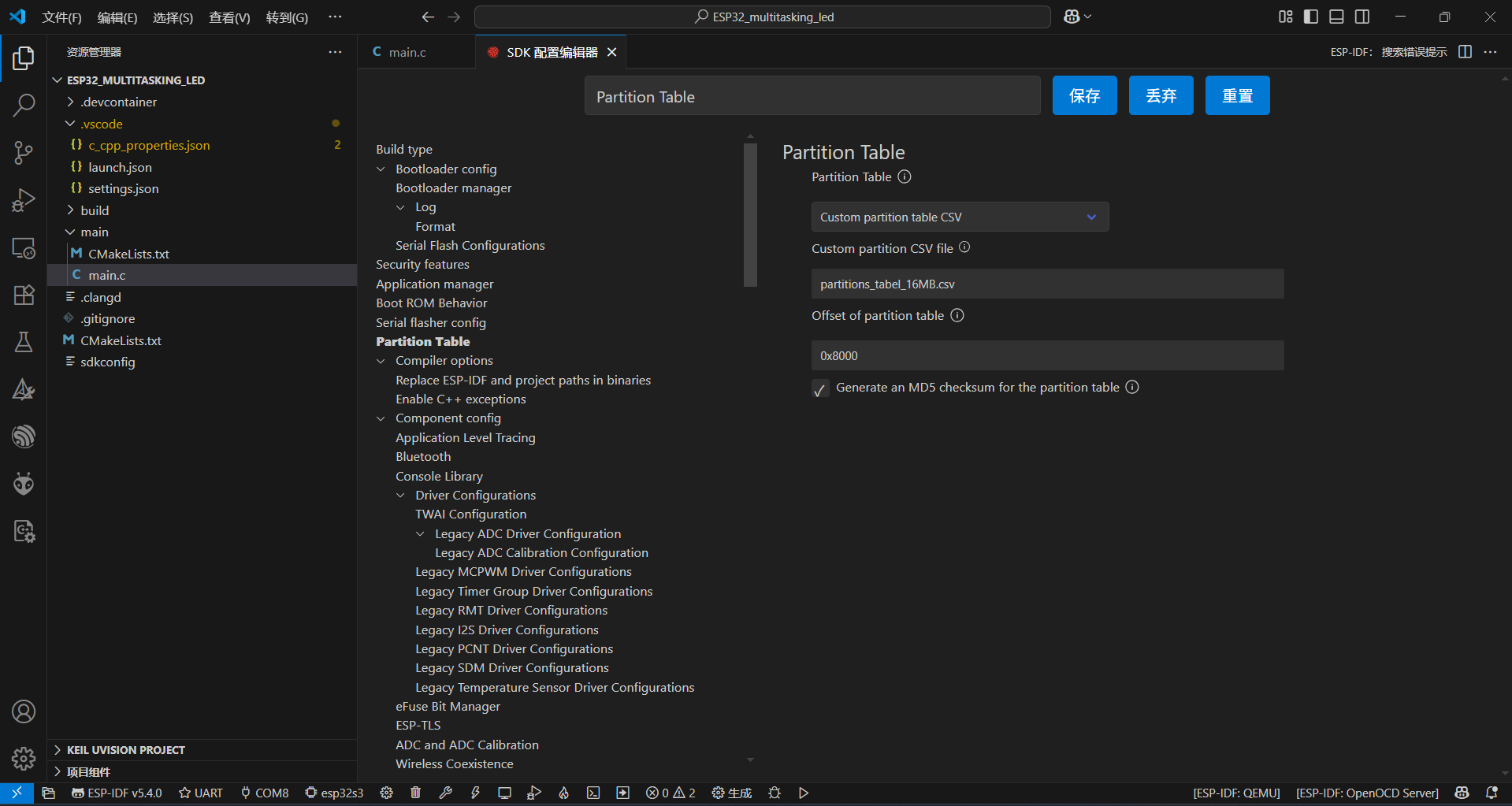Image resolution: width=1512 pixels, height=806 pixels.
Task: Click the Copilot icon in title bar
Action: 1072,17
